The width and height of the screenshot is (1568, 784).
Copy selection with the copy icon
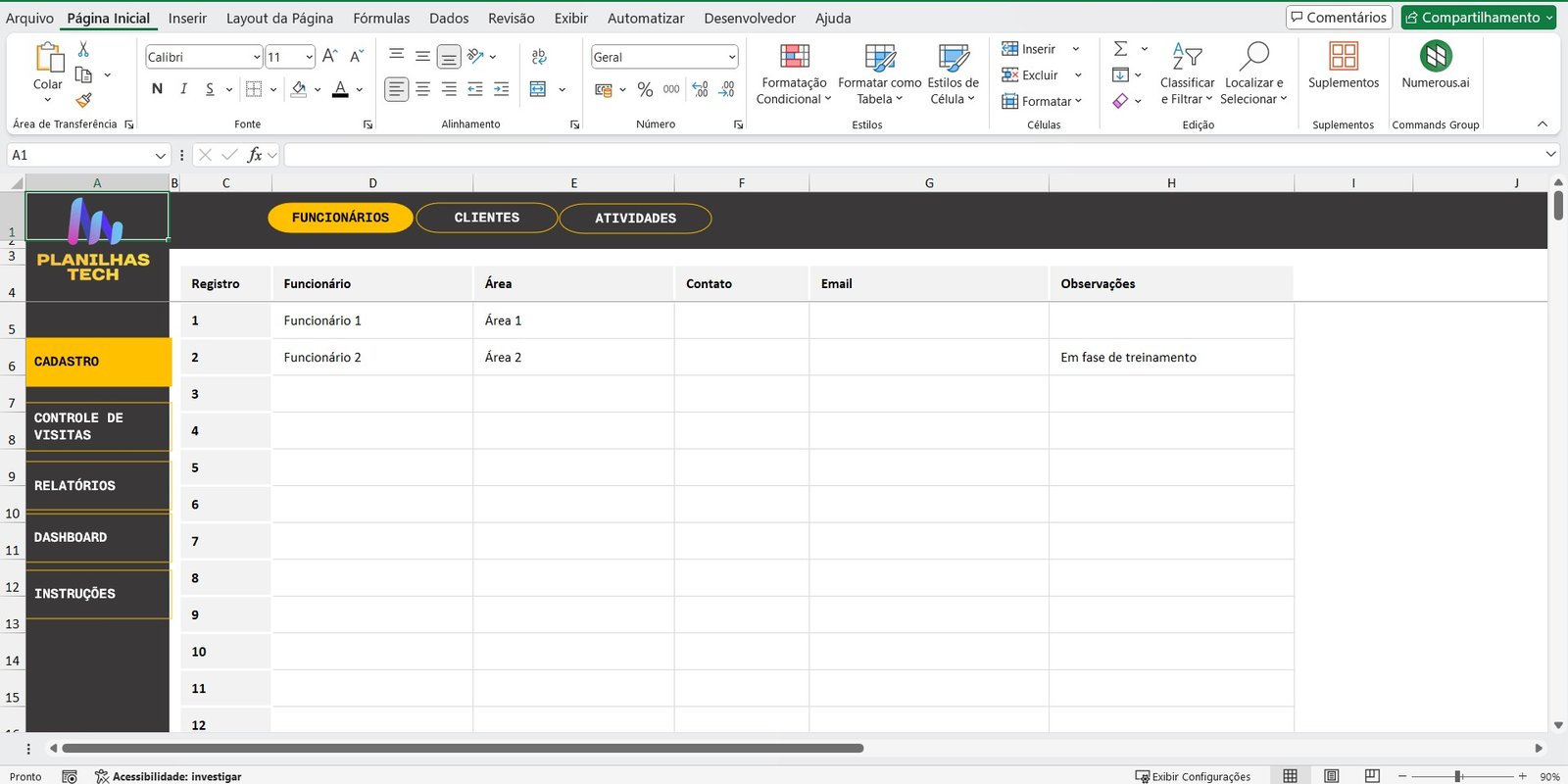[83, 74]
